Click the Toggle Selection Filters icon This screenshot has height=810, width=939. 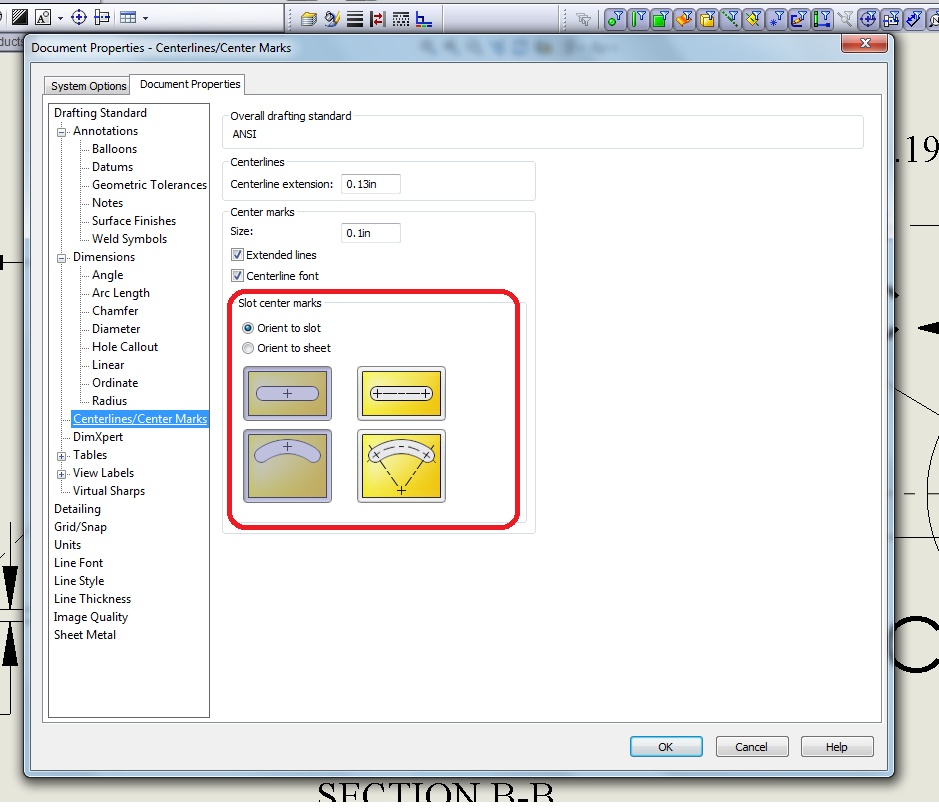pyautogui.click(x=583, y=19)
